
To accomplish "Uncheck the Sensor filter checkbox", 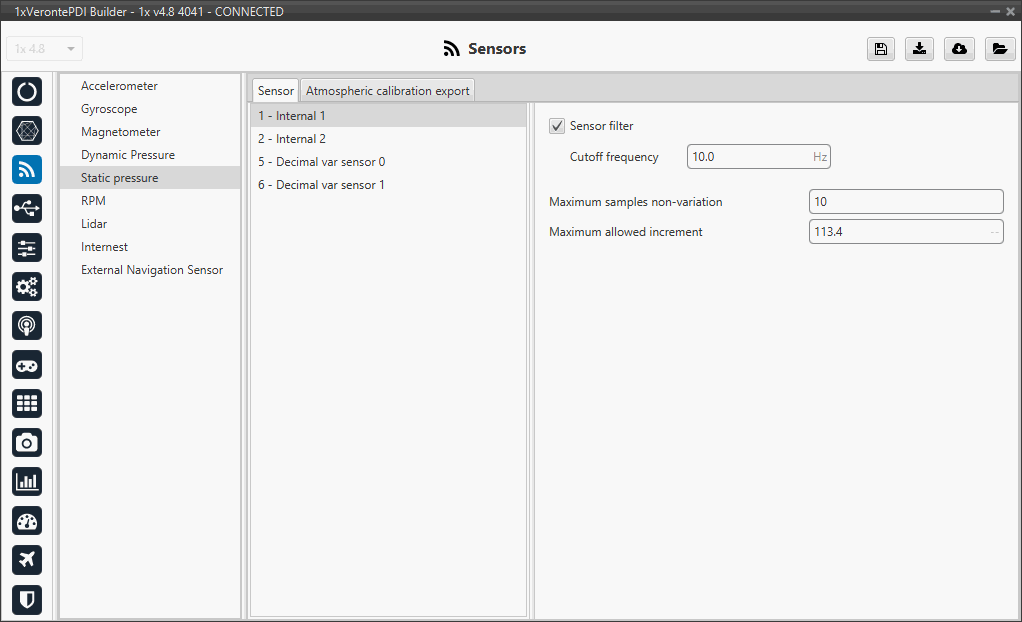I will (557, 126).
